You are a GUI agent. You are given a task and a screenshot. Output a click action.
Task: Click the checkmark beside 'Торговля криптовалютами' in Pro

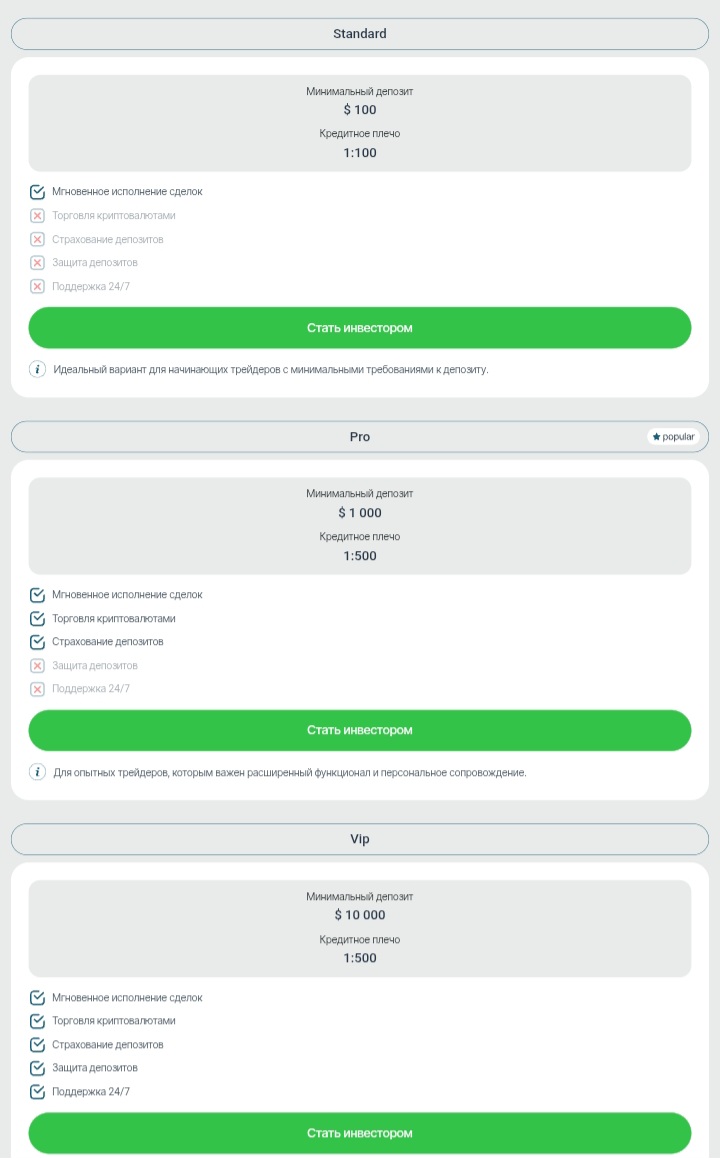pos(37,618)
